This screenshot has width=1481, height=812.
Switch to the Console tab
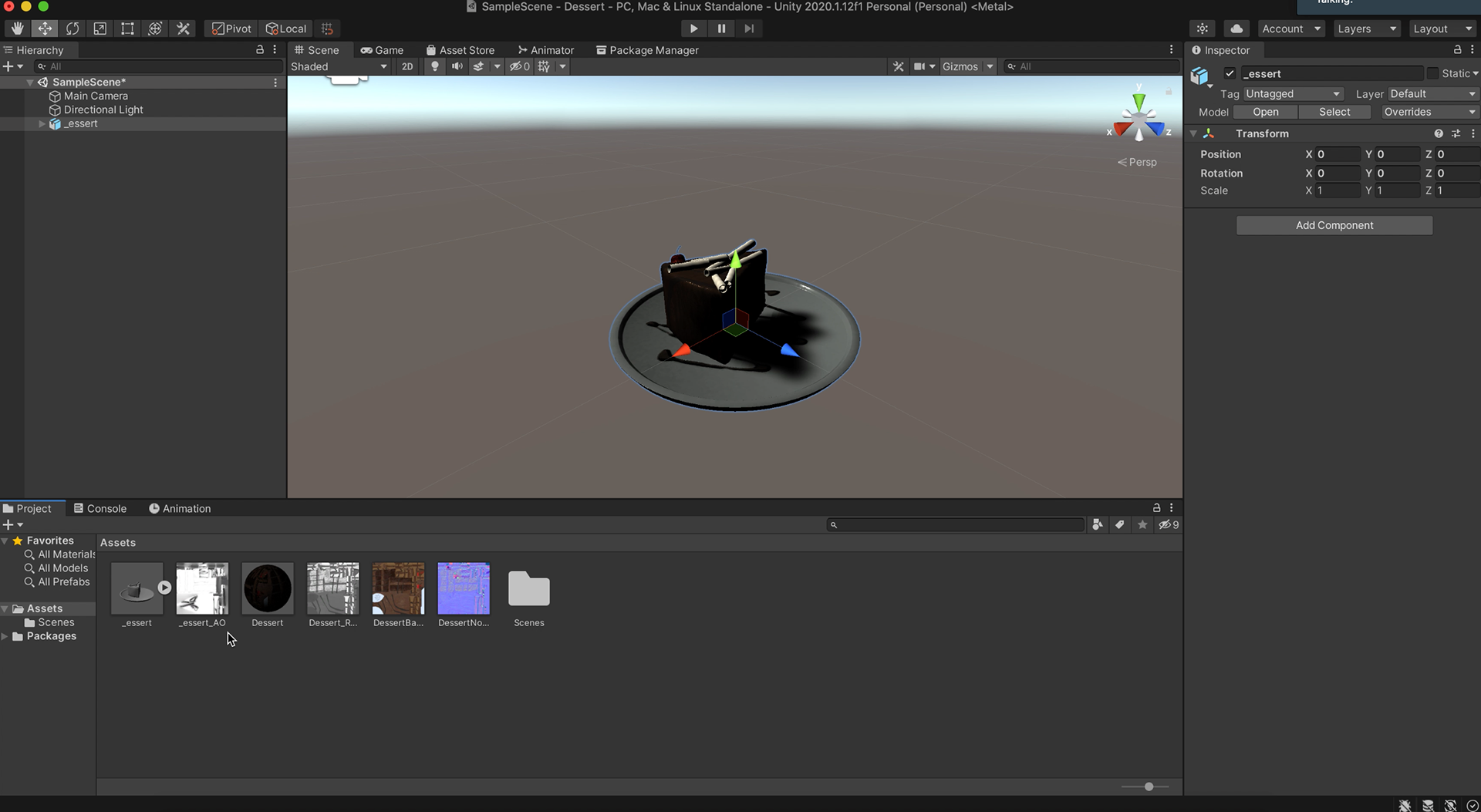coord(100,508)
